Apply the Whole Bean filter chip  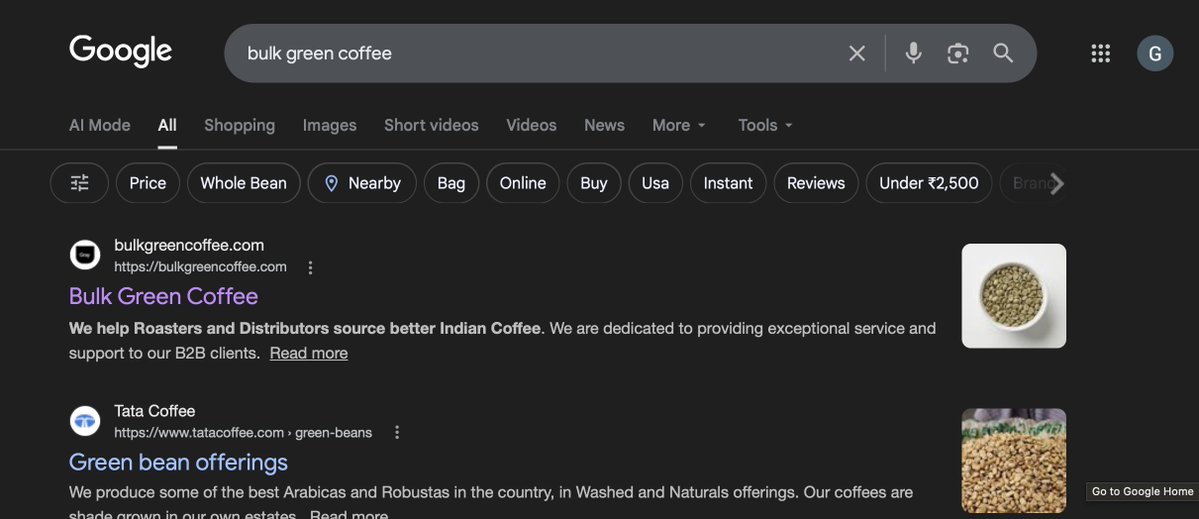(243, 183)
